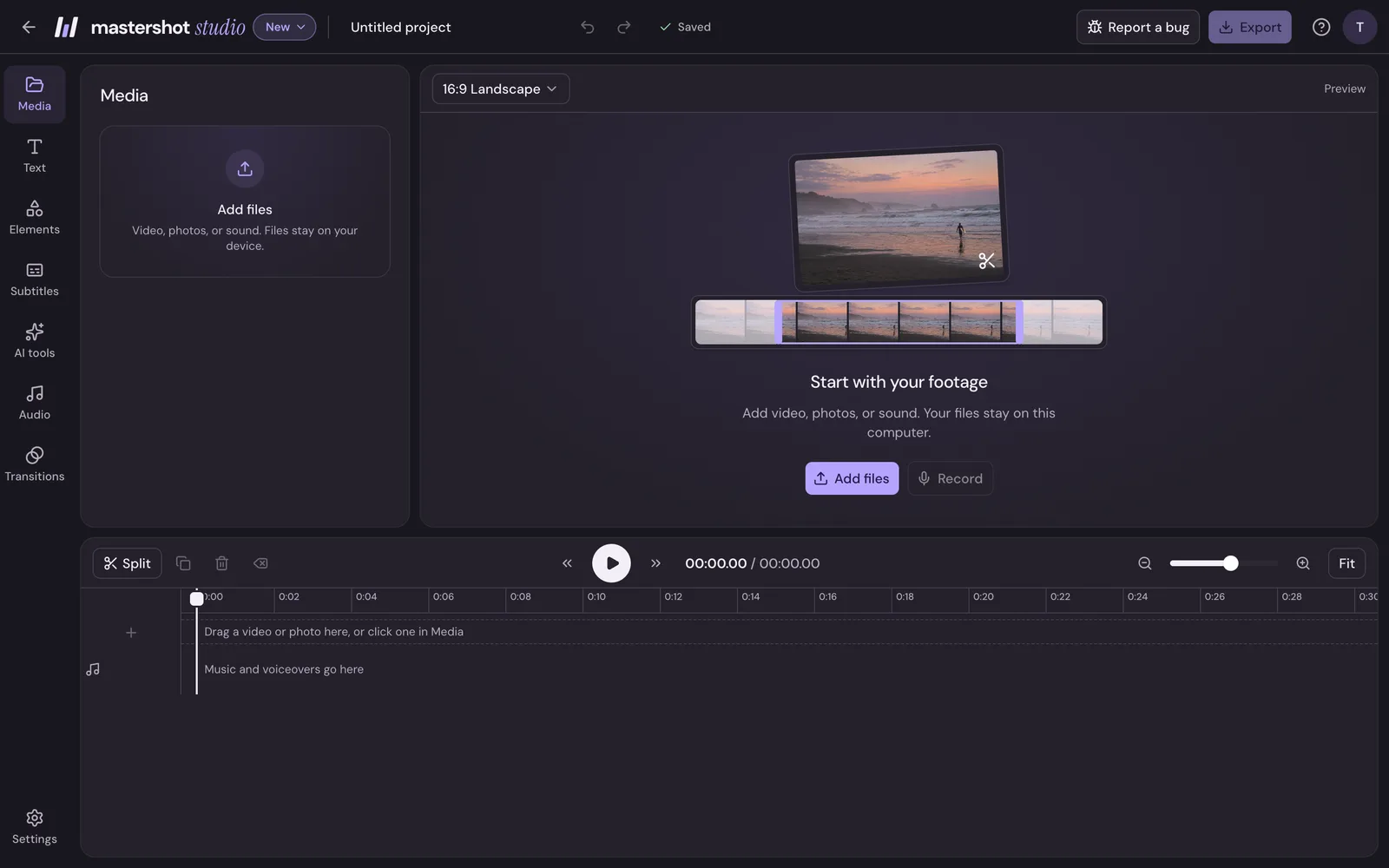
Task: Expand the 16:9 Landscape aspect ratio dropdown
Action: pyautogui.click(x=501, y=89)
